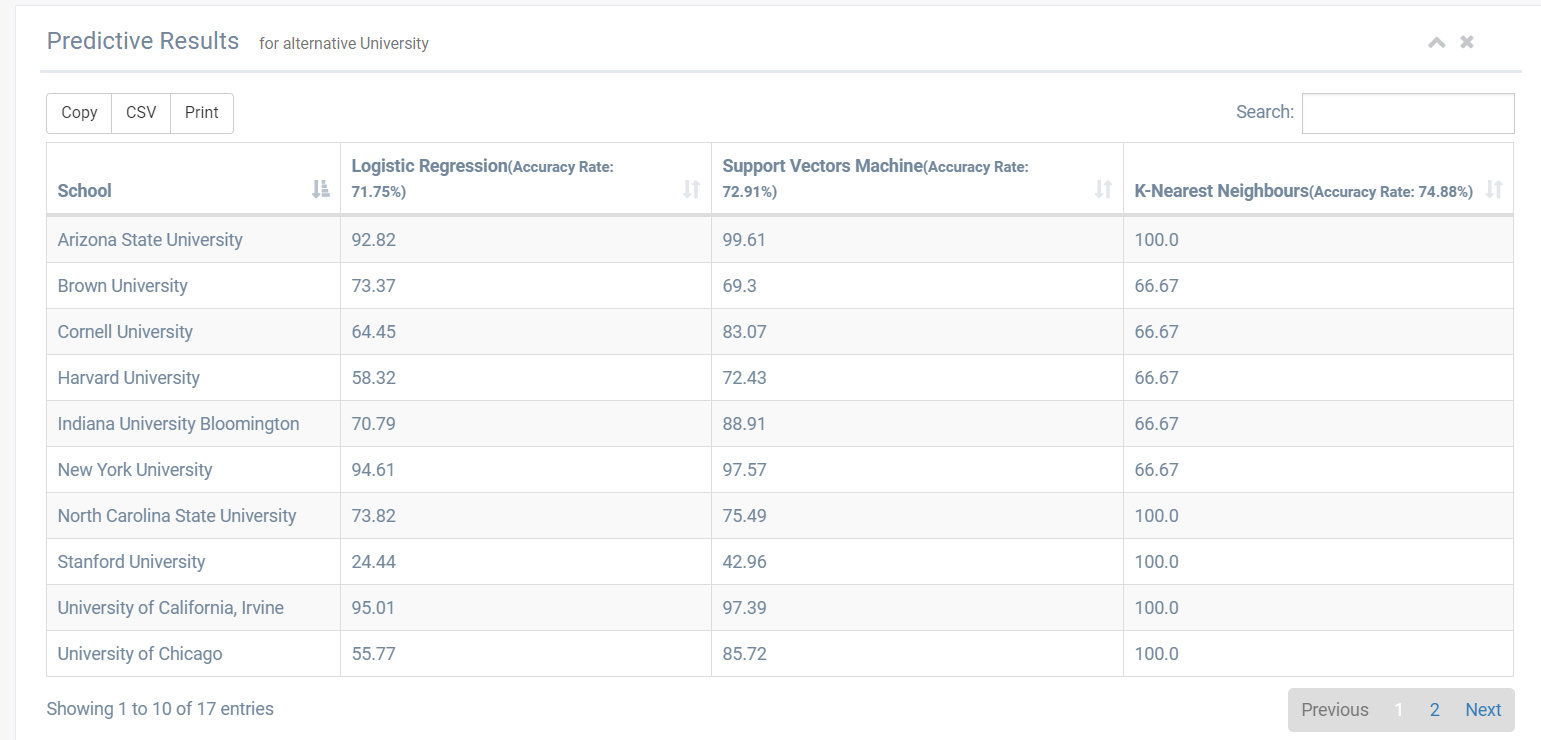Sort by School column sort icon

pos(320,189)
